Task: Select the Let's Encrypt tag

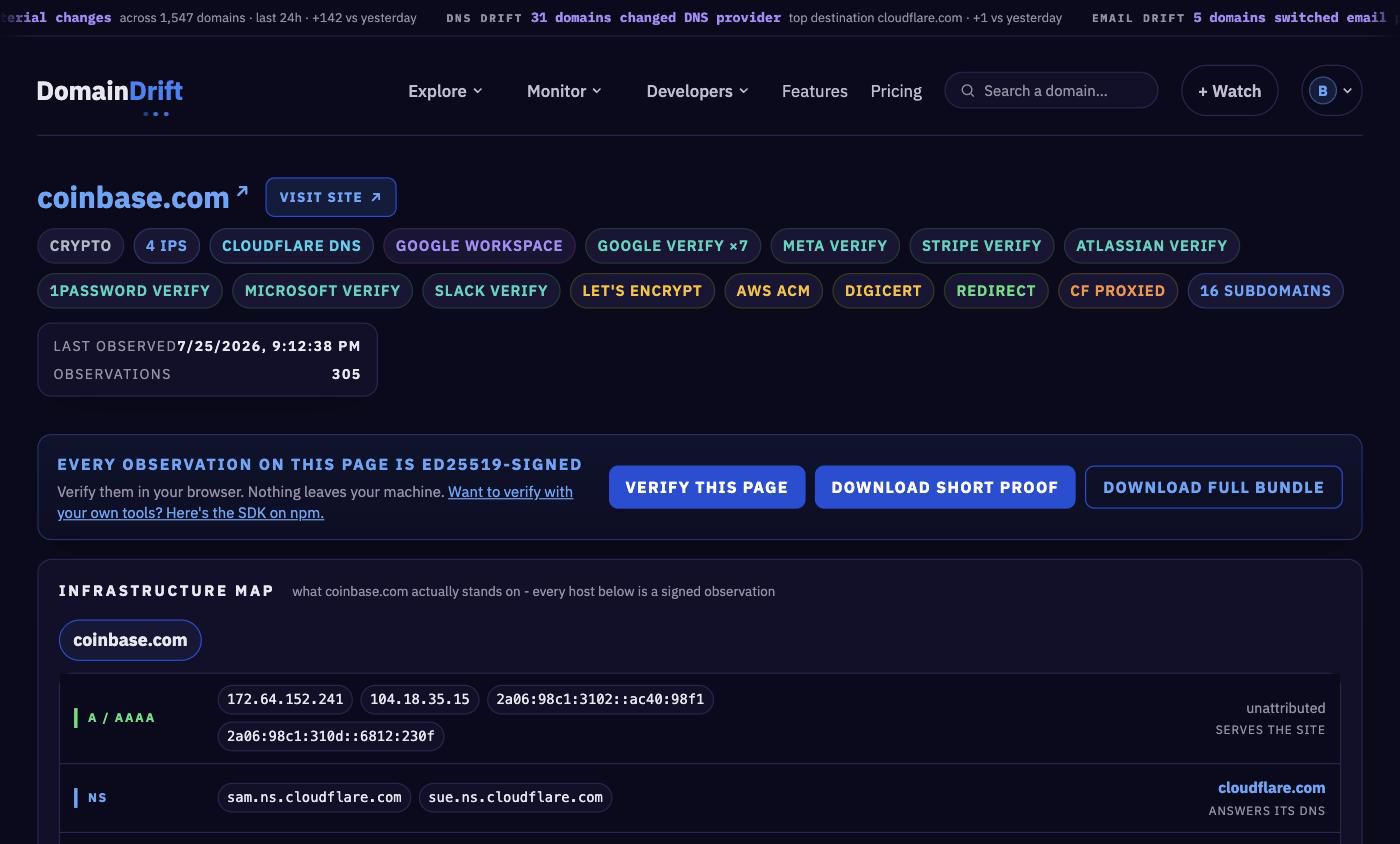Action: 642,291
